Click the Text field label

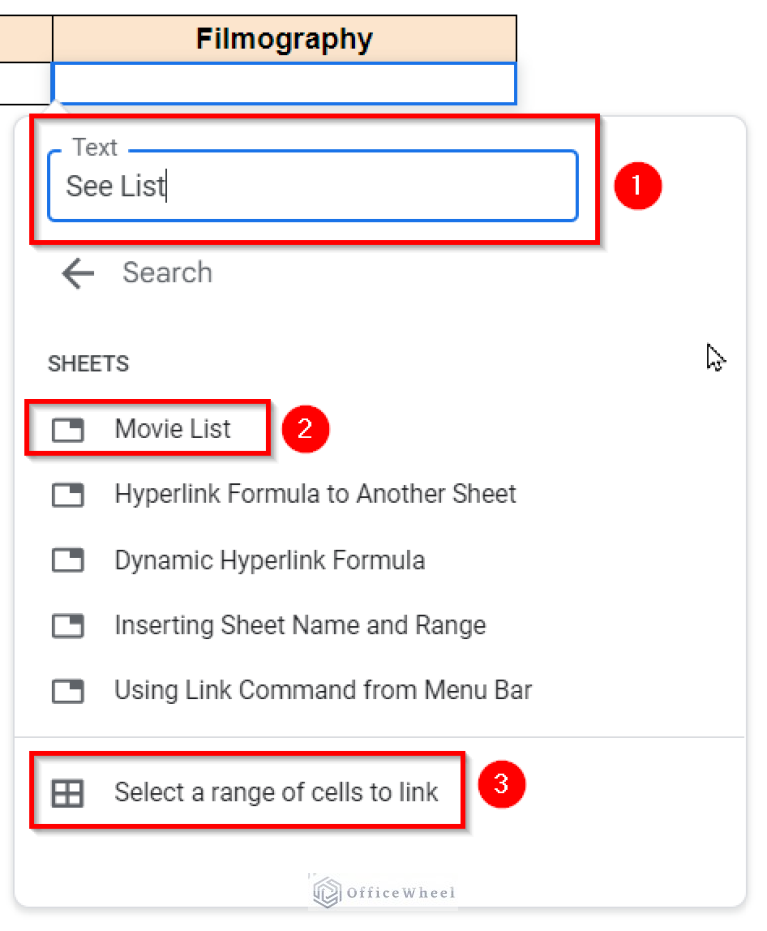coord(95,147)
